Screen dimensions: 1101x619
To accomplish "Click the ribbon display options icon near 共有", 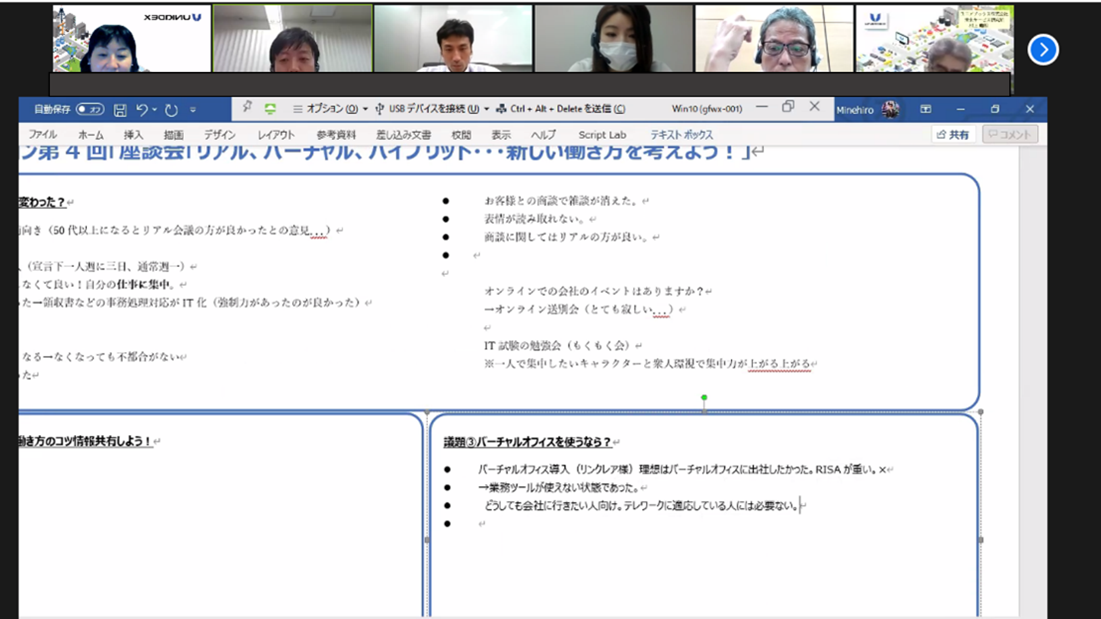I will pos(925,109).
